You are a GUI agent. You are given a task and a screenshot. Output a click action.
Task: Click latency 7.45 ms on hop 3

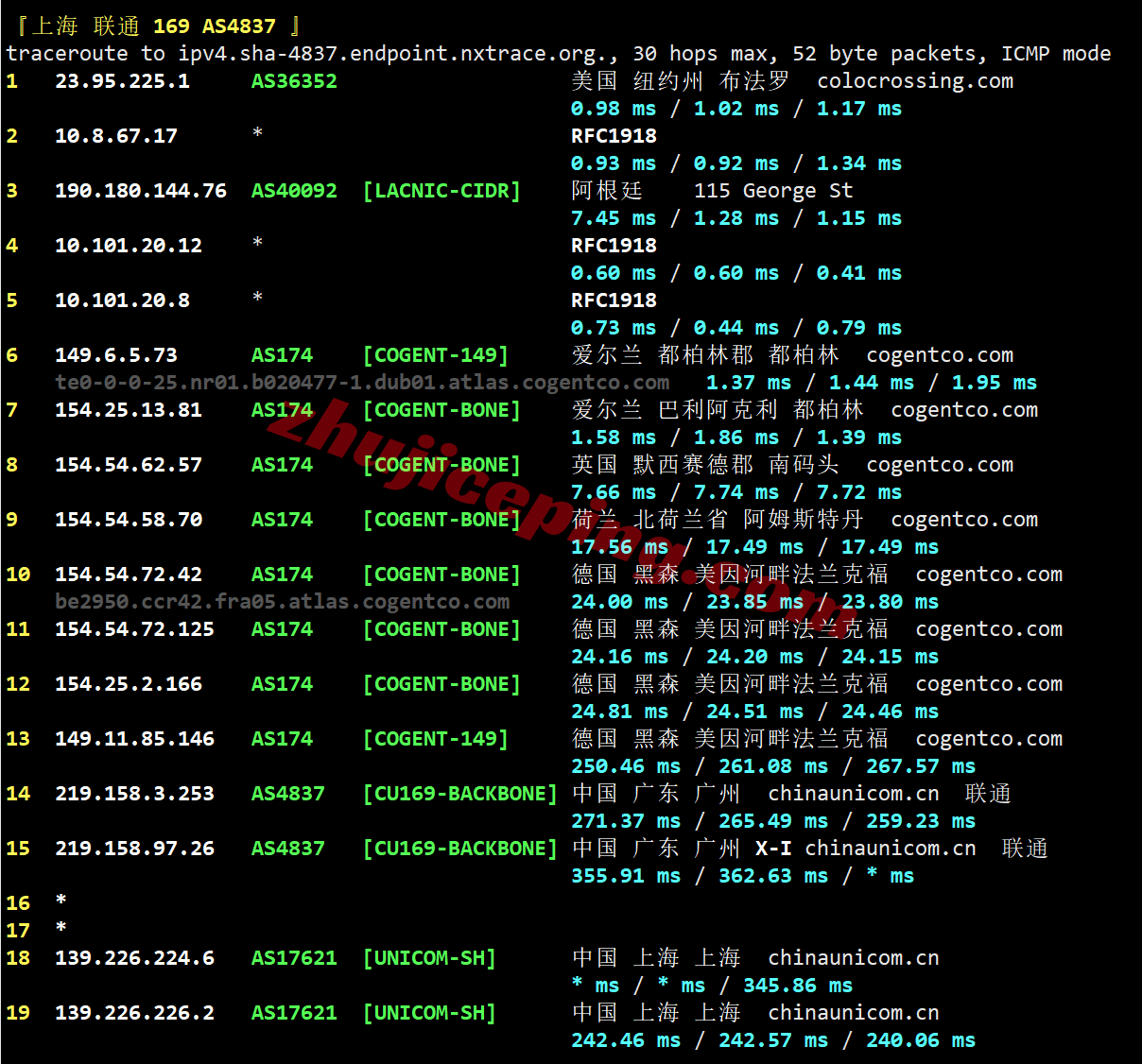tap(614, 218)
